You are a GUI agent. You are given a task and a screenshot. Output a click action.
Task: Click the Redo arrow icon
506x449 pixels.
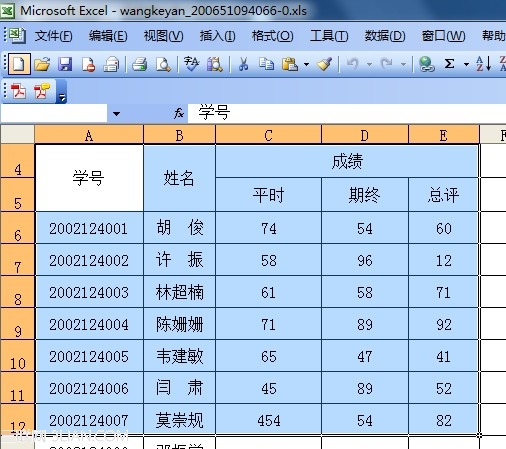[387, 63]
